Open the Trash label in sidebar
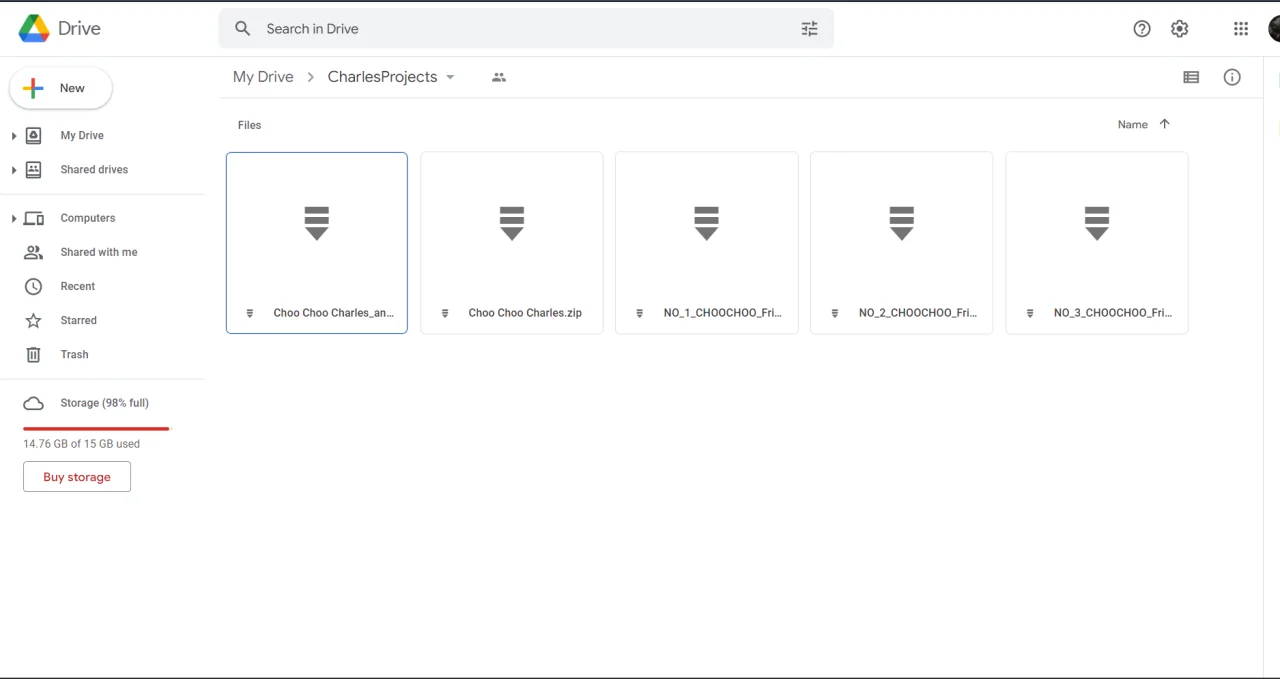The width and height of the screenshot is (1280, 679). (74, 355)
